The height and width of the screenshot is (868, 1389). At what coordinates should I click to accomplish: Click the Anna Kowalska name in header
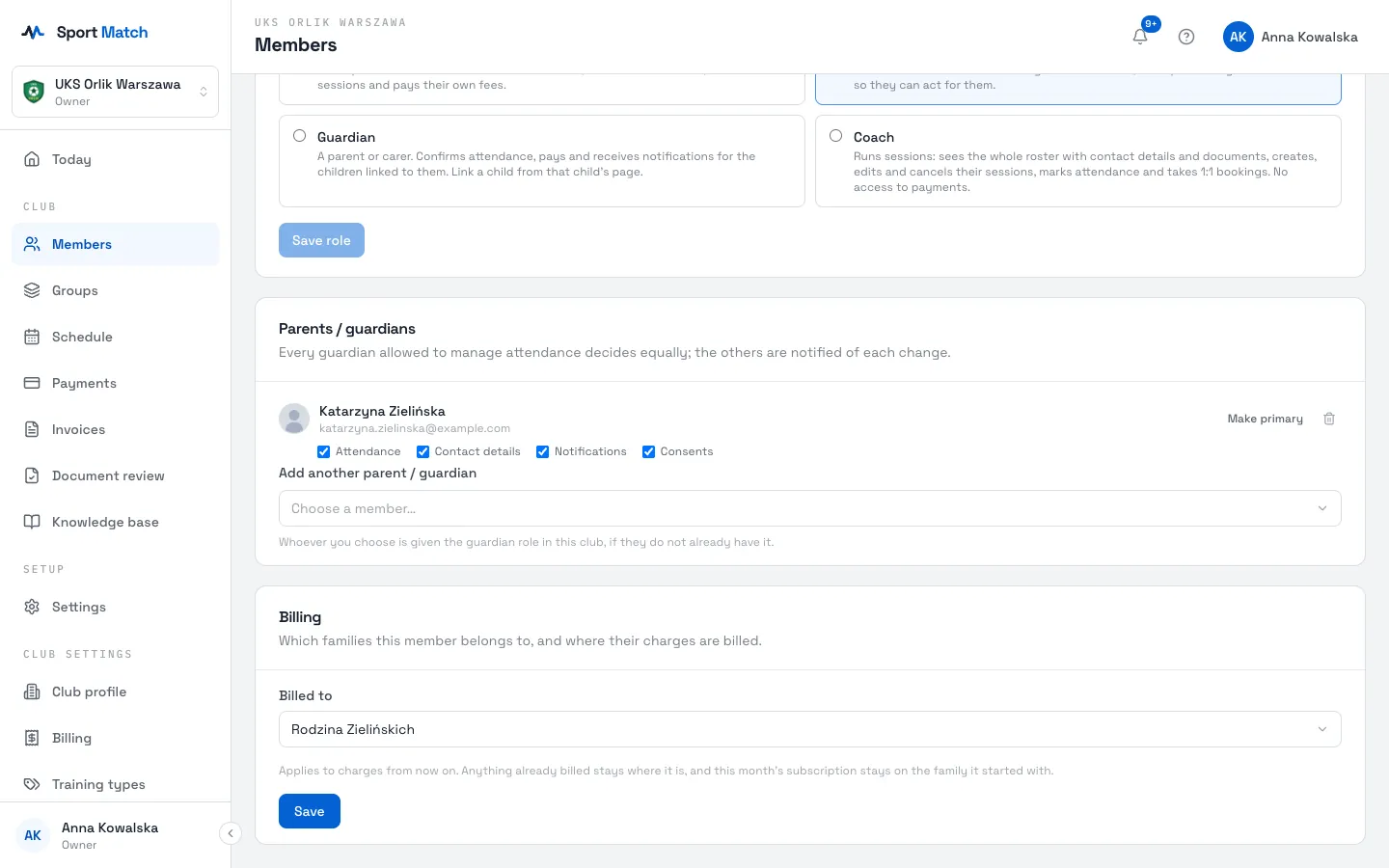pyautogui.click(x=1309, y=37)
